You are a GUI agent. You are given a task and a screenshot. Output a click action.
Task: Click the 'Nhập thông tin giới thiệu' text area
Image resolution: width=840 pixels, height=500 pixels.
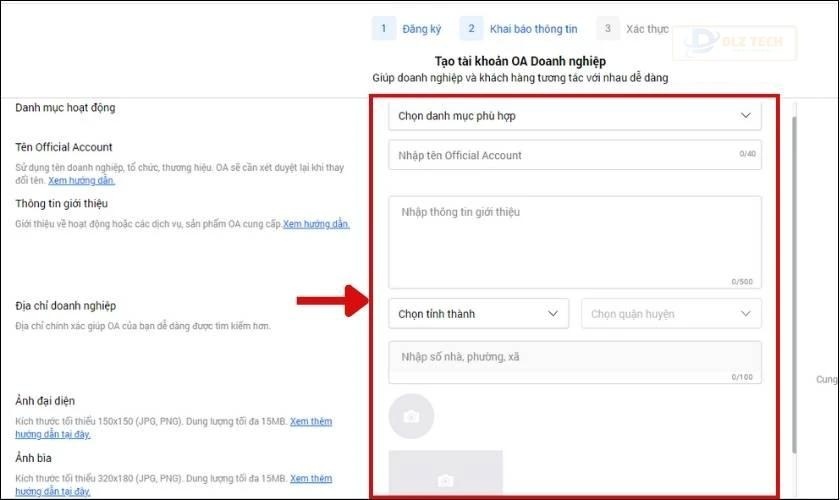point(574,241)
